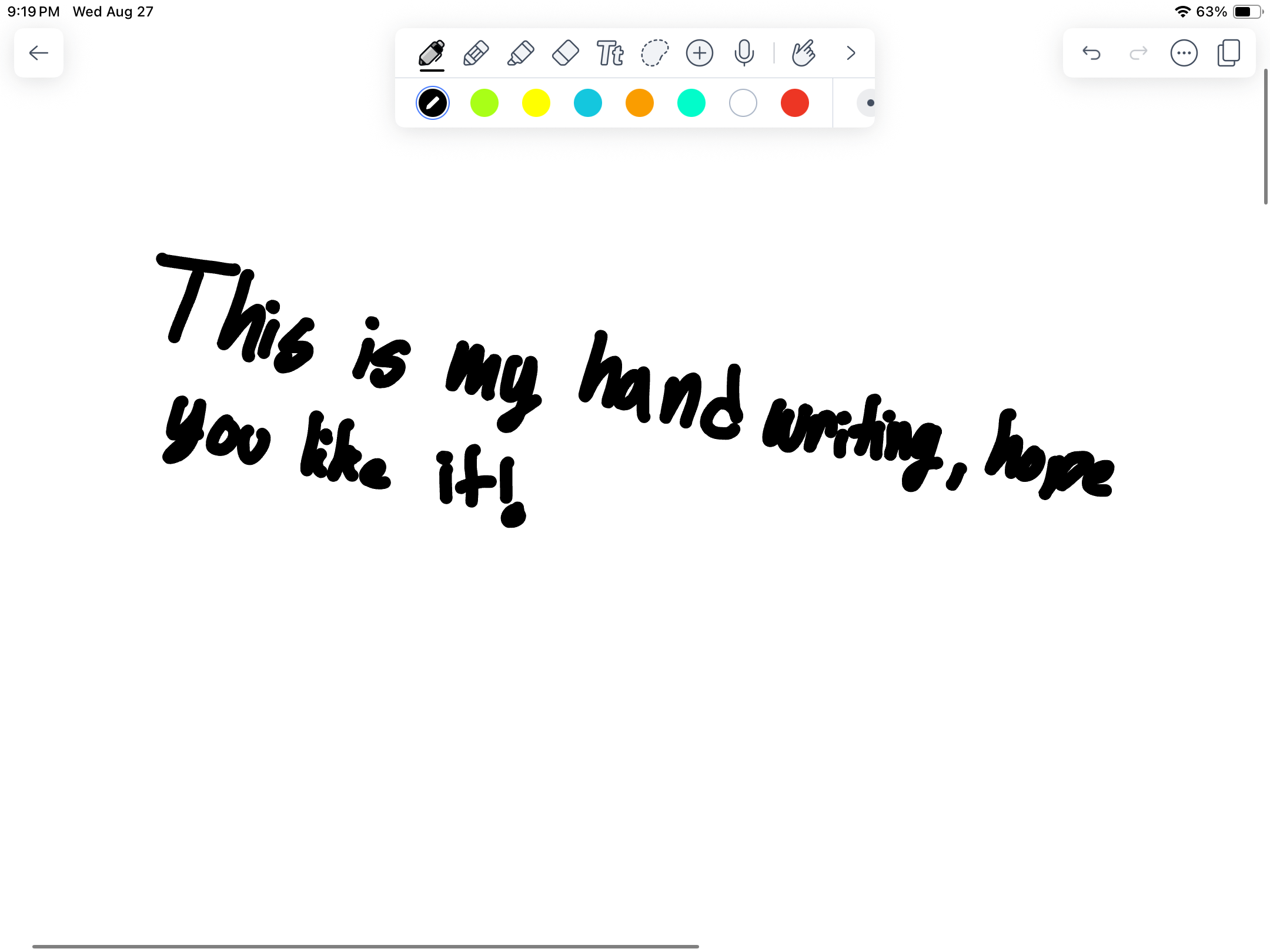Select the fountain pen tool

pyautogui.click(x=432, y=53)
